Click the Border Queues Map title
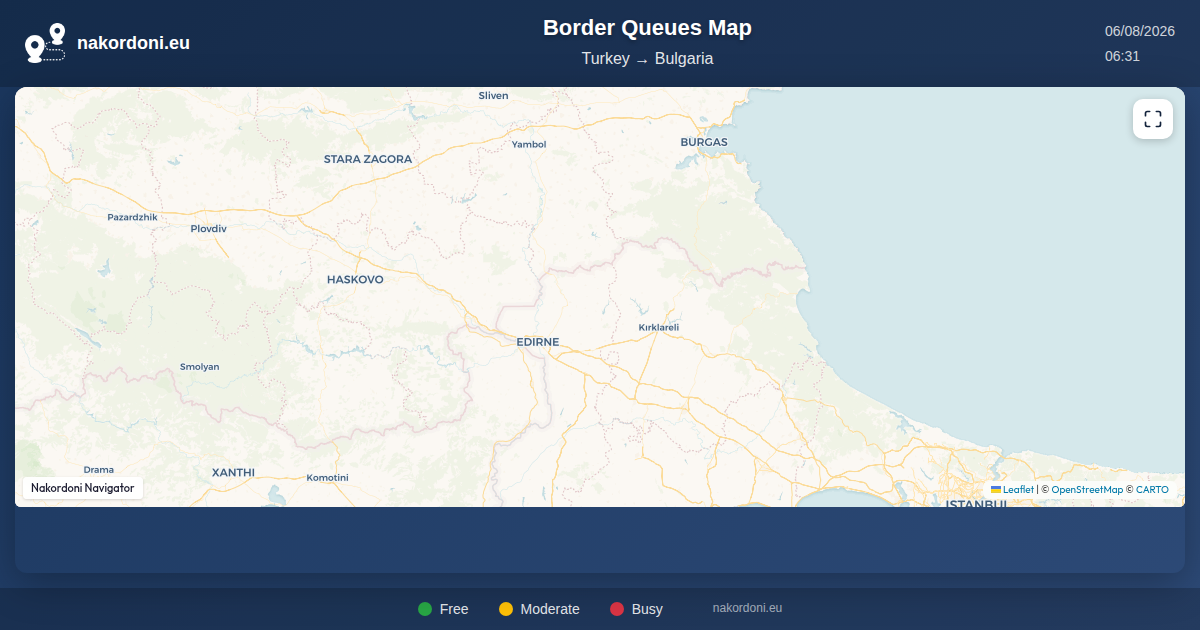Viewport: 1200px width, 630px height. 647,28
